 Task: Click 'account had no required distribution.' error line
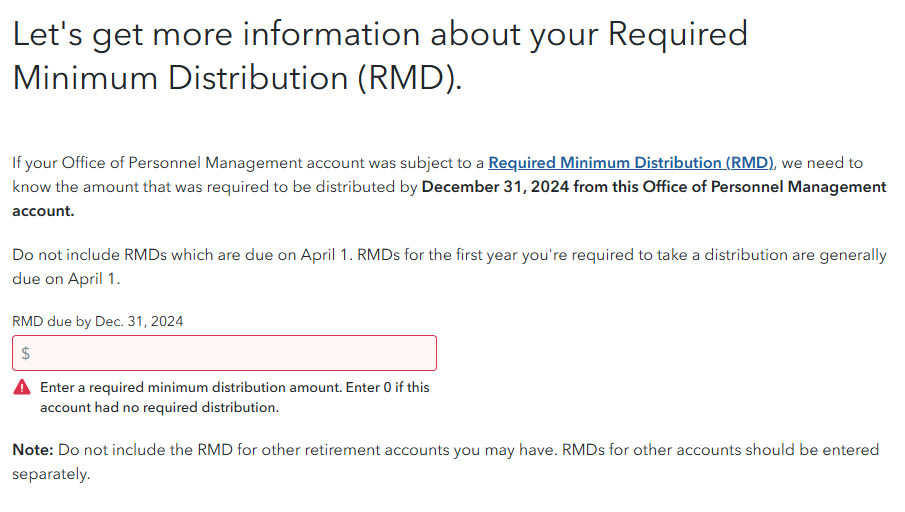pyautogui.click(x=159, y=408)
